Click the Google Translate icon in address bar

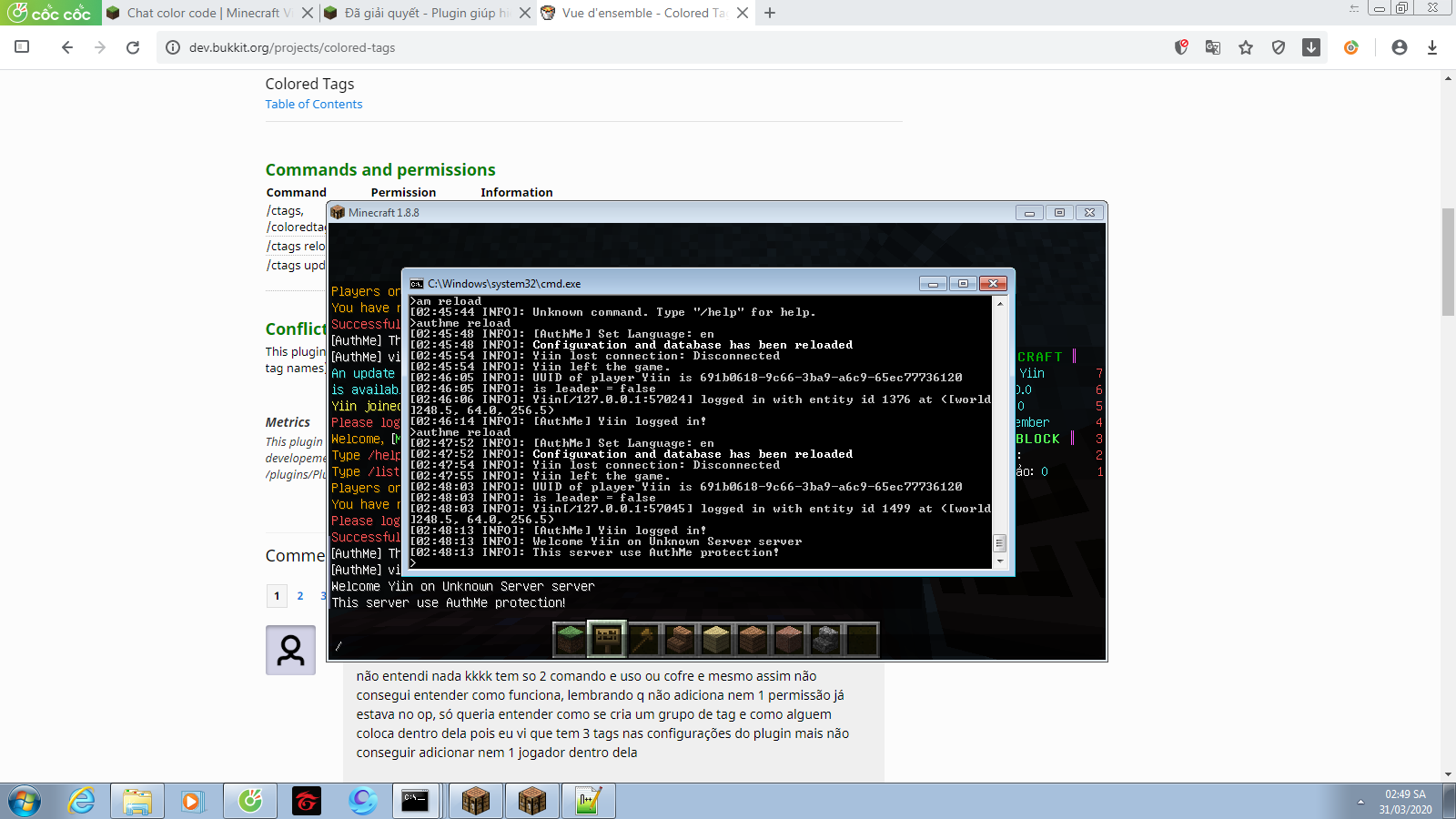tap(1213, 47)
